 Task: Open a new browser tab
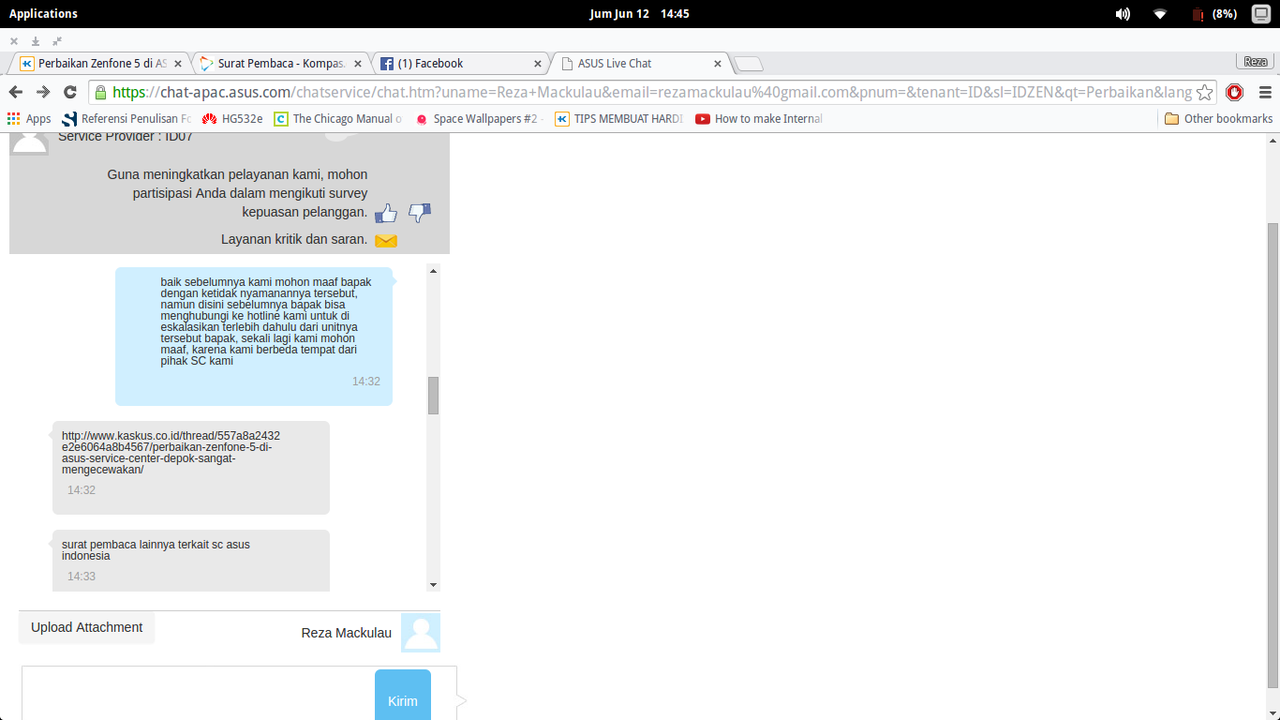click(x=748, y=64)
